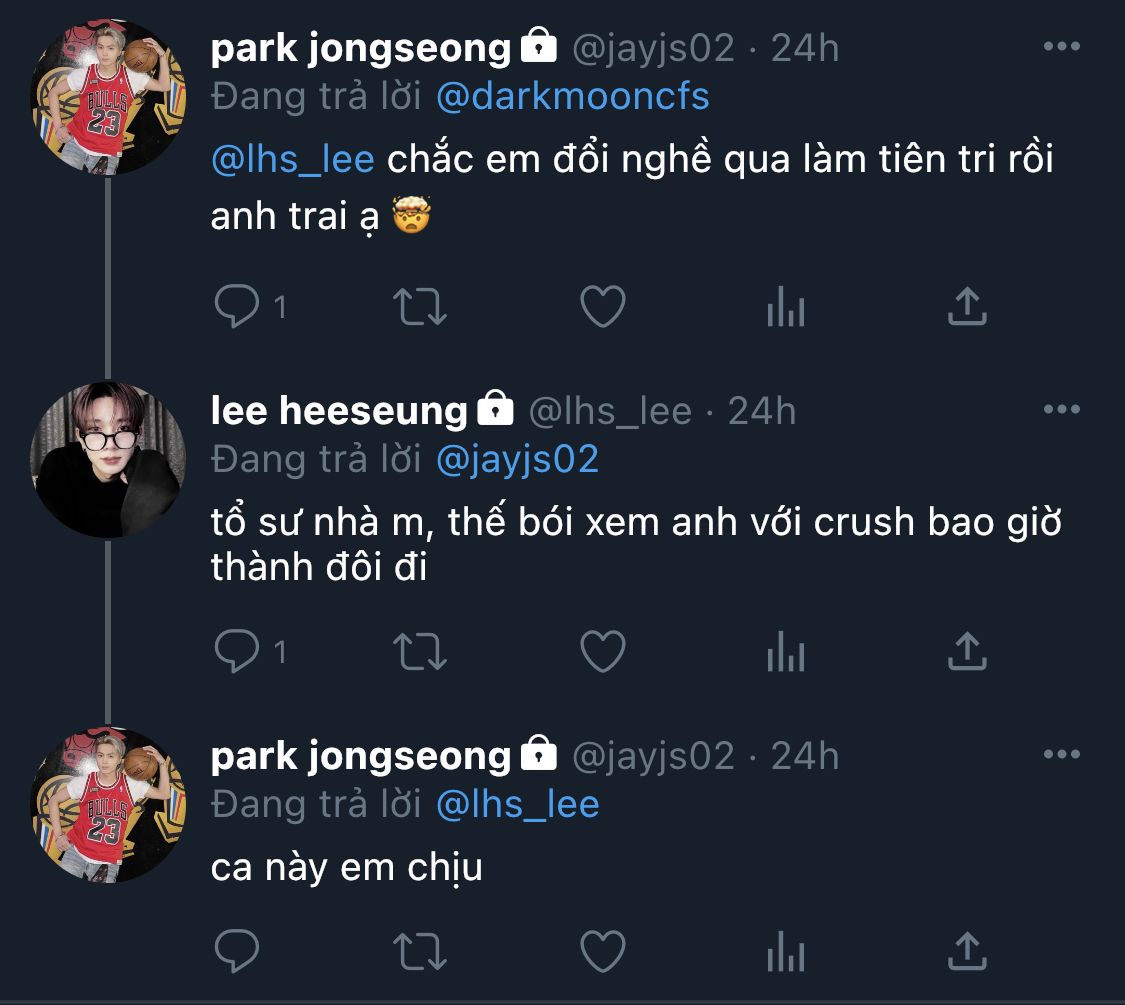The height and width of the screenshot is (1005, 1125).
Task: Reply to the first park jongseong tweet
Action: pos(237,307)
